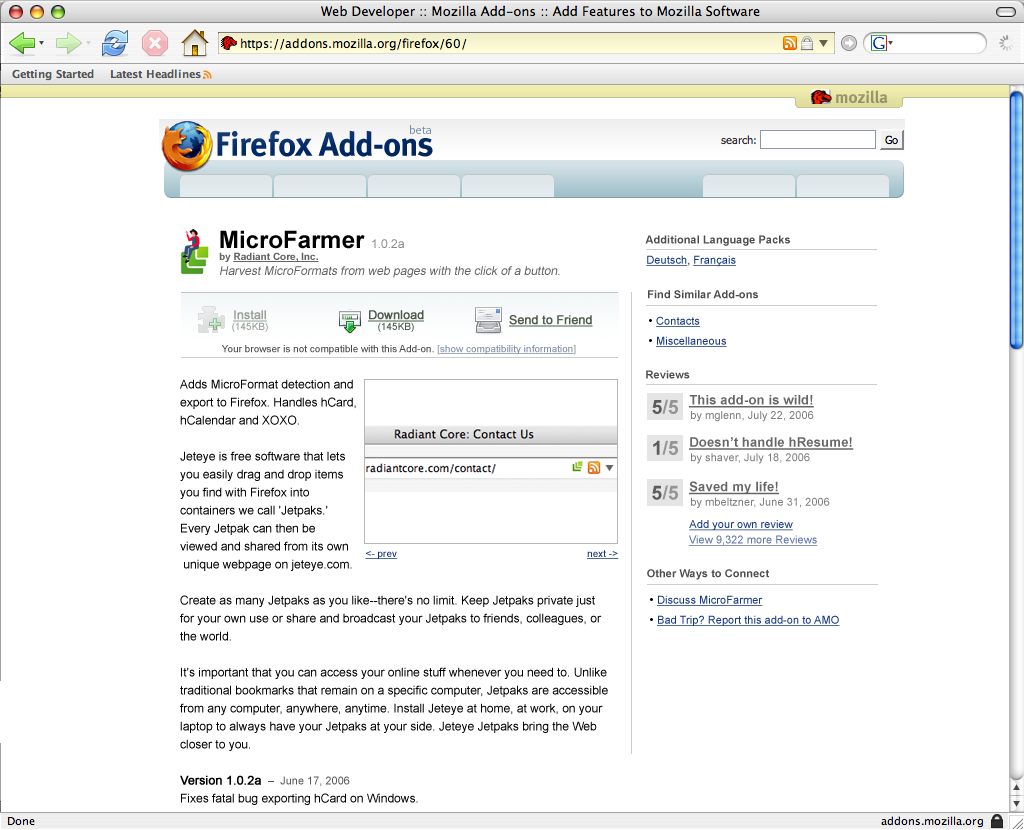Click the microformat icon in the preview URL bar
The width and height of the screenshot is (1024, 830).
(x=577, y=467)
